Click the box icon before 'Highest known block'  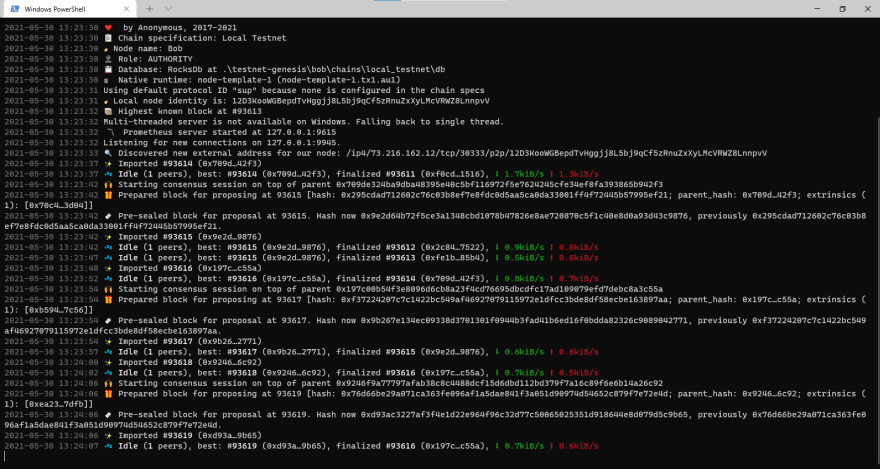108,112
